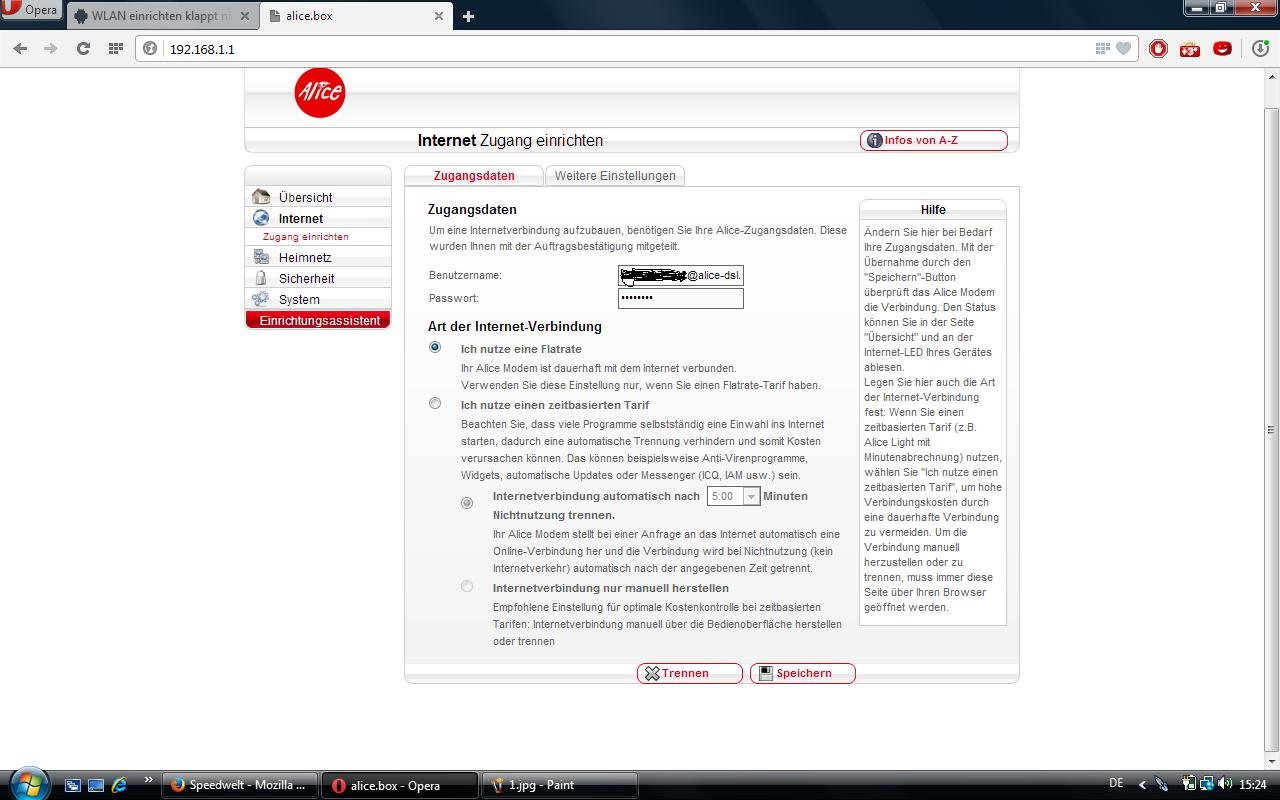Click the page vertical scrollbar
This screenshot has width=1280, height=800.
[x=1271, y=429]
